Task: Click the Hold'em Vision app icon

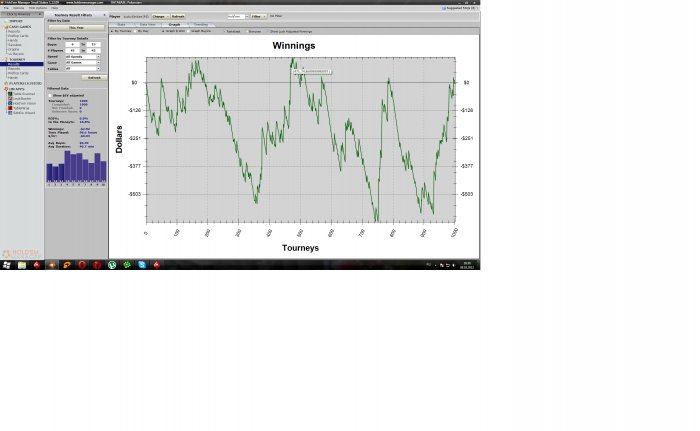Action: (10, 103)
